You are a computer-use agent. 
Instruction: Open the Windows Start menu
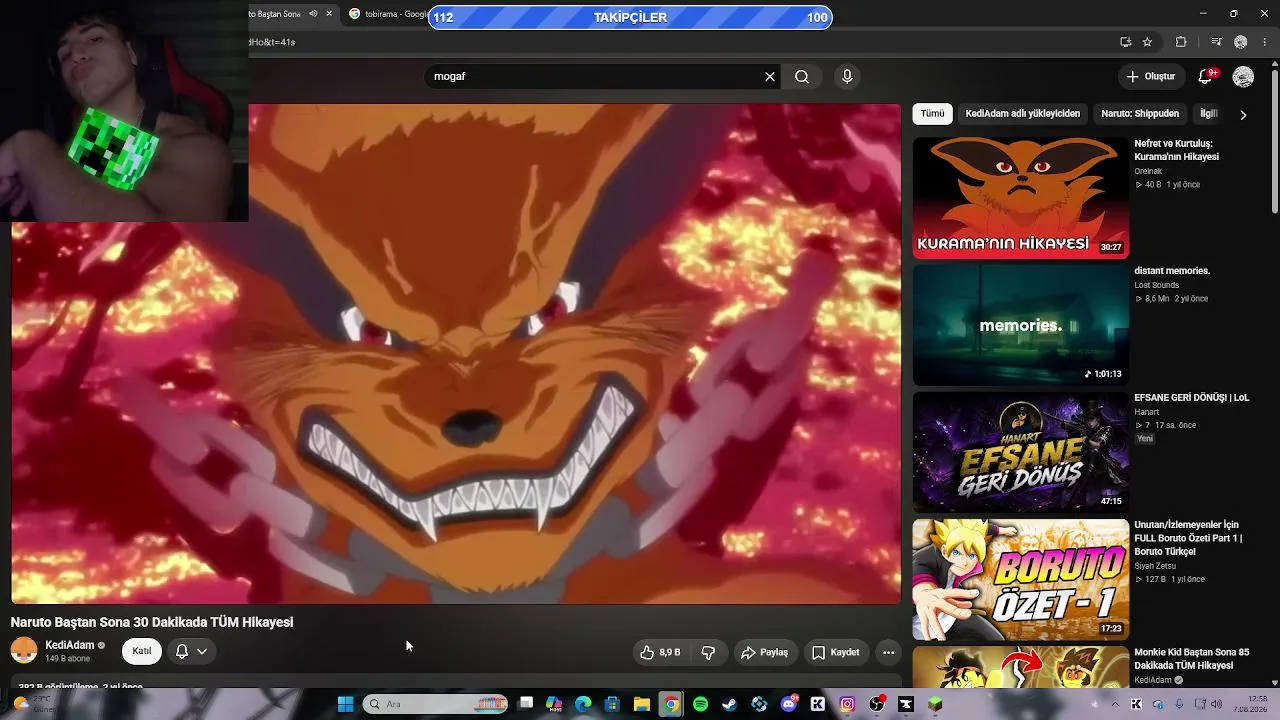pos(346,704)
